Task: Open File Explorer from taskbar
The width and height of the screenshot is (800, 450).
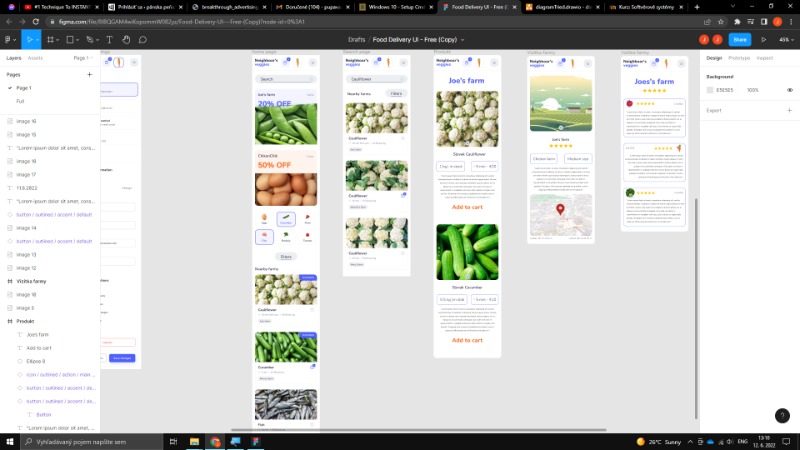Action: tap(194, 441)
